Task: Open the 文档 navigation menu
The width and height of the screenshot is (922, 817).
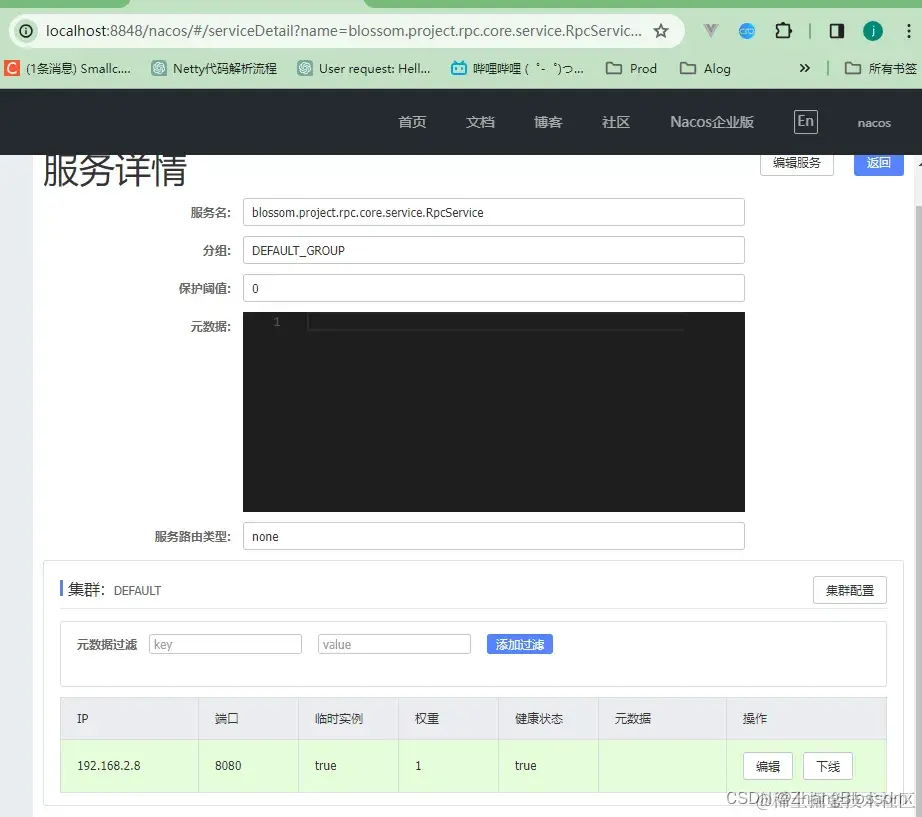Action: [479, 122]
